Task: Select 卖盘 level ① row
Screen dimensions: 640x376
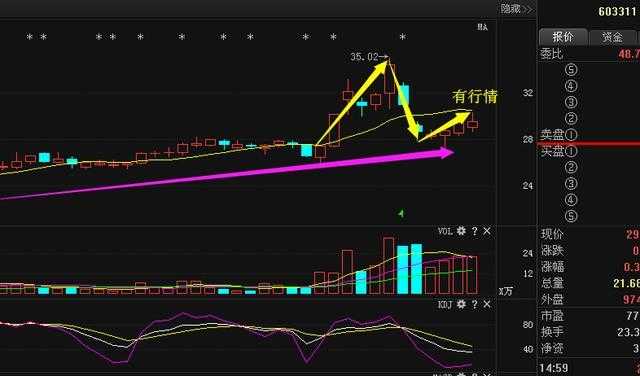Action: click(x=559, y=134)
